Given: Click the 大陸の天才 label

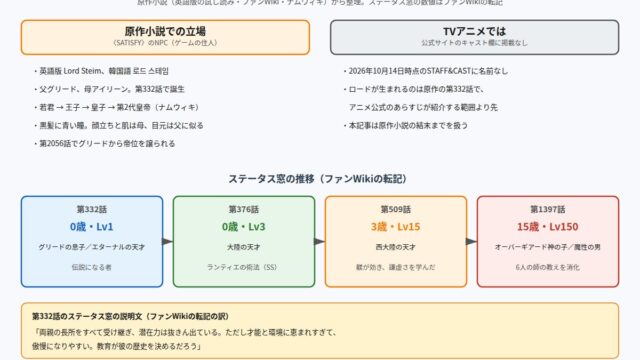Looking at the screenshot, I should pyautogui.click(x=244, y=247).
